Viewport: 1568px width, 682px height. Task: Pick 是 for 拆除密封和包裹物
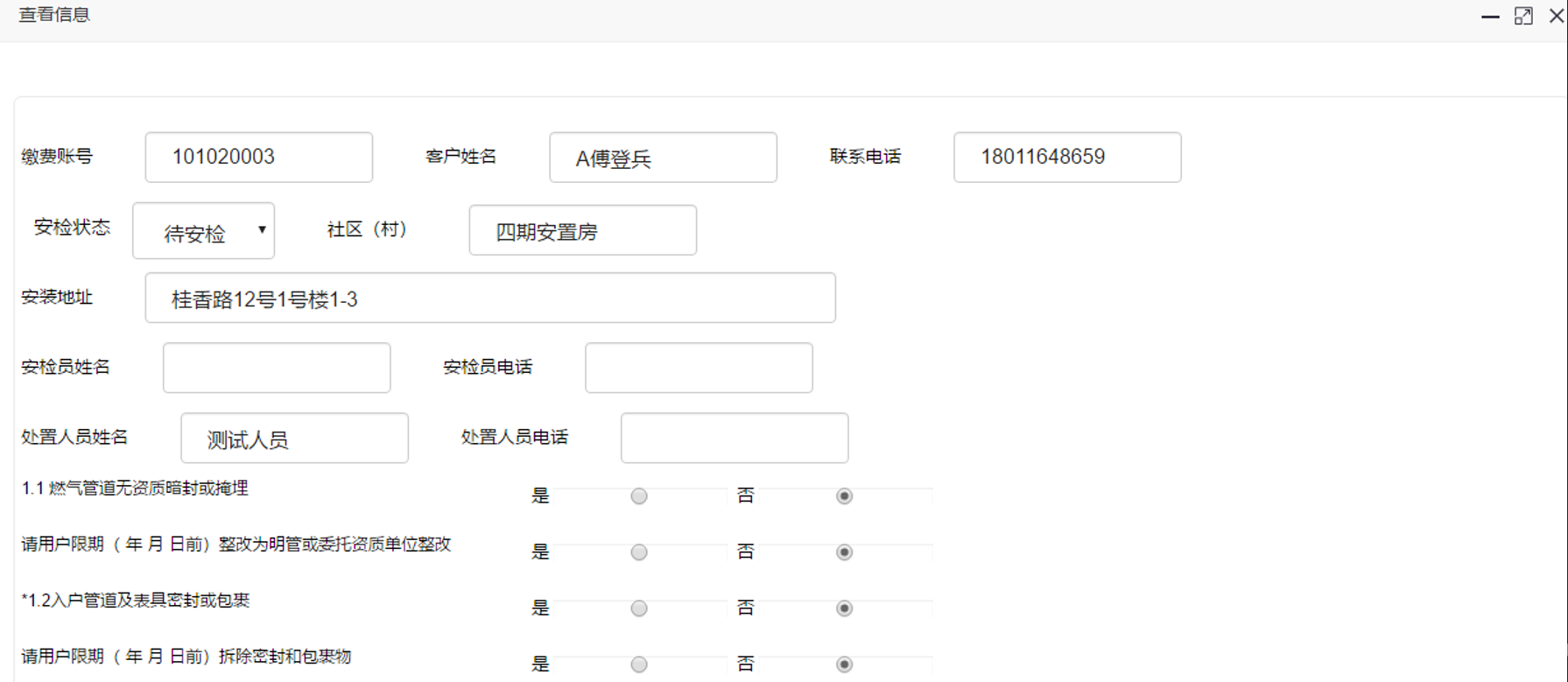(639, 664)
